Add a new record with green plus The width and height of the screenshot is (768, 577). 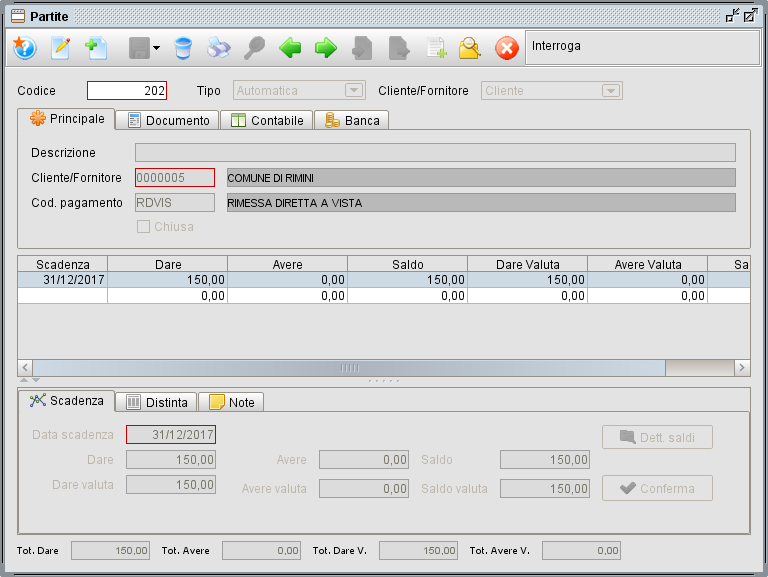[x=96, y=48]
